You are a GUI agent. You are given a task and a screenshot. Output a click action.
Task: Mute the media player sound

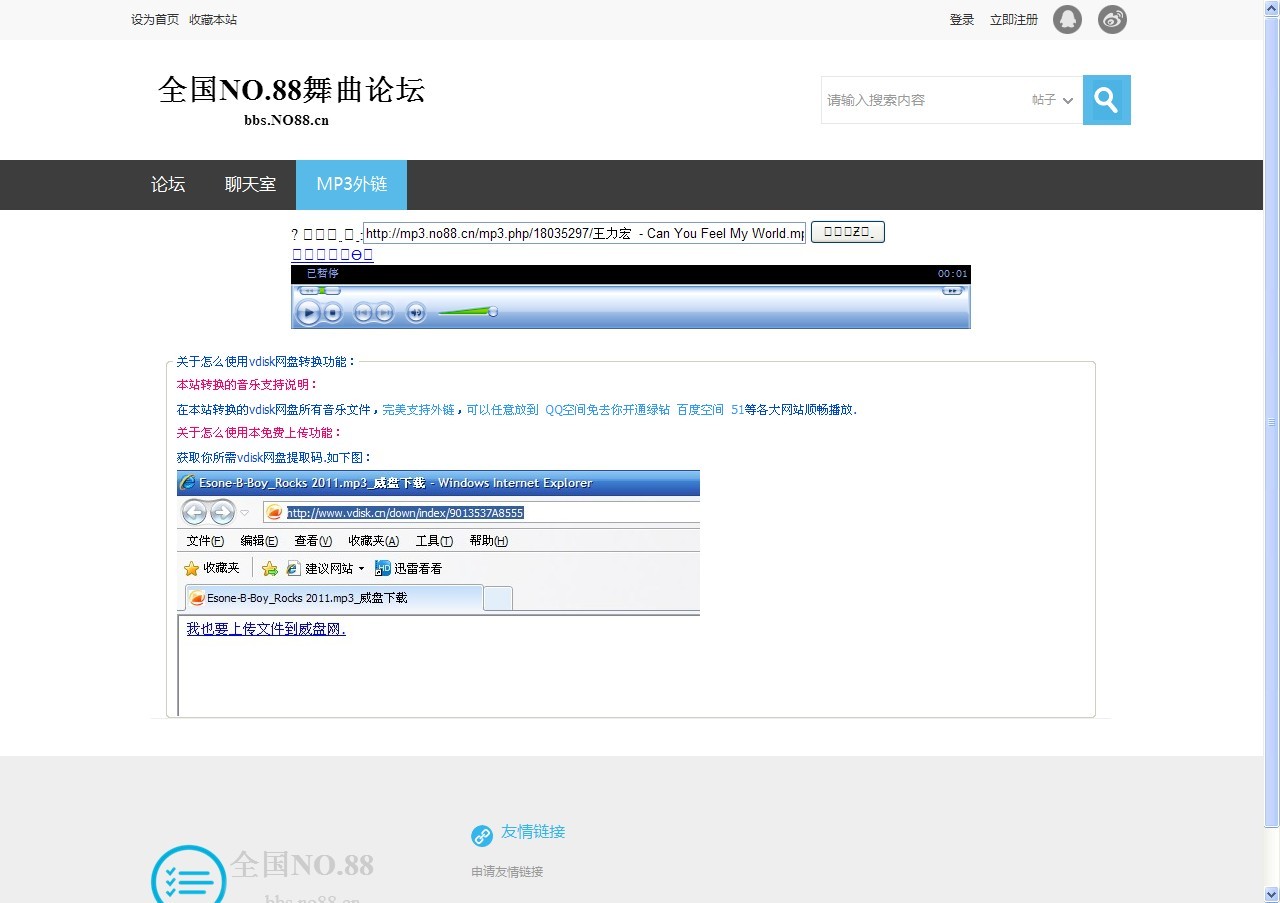tap(416, 313)
